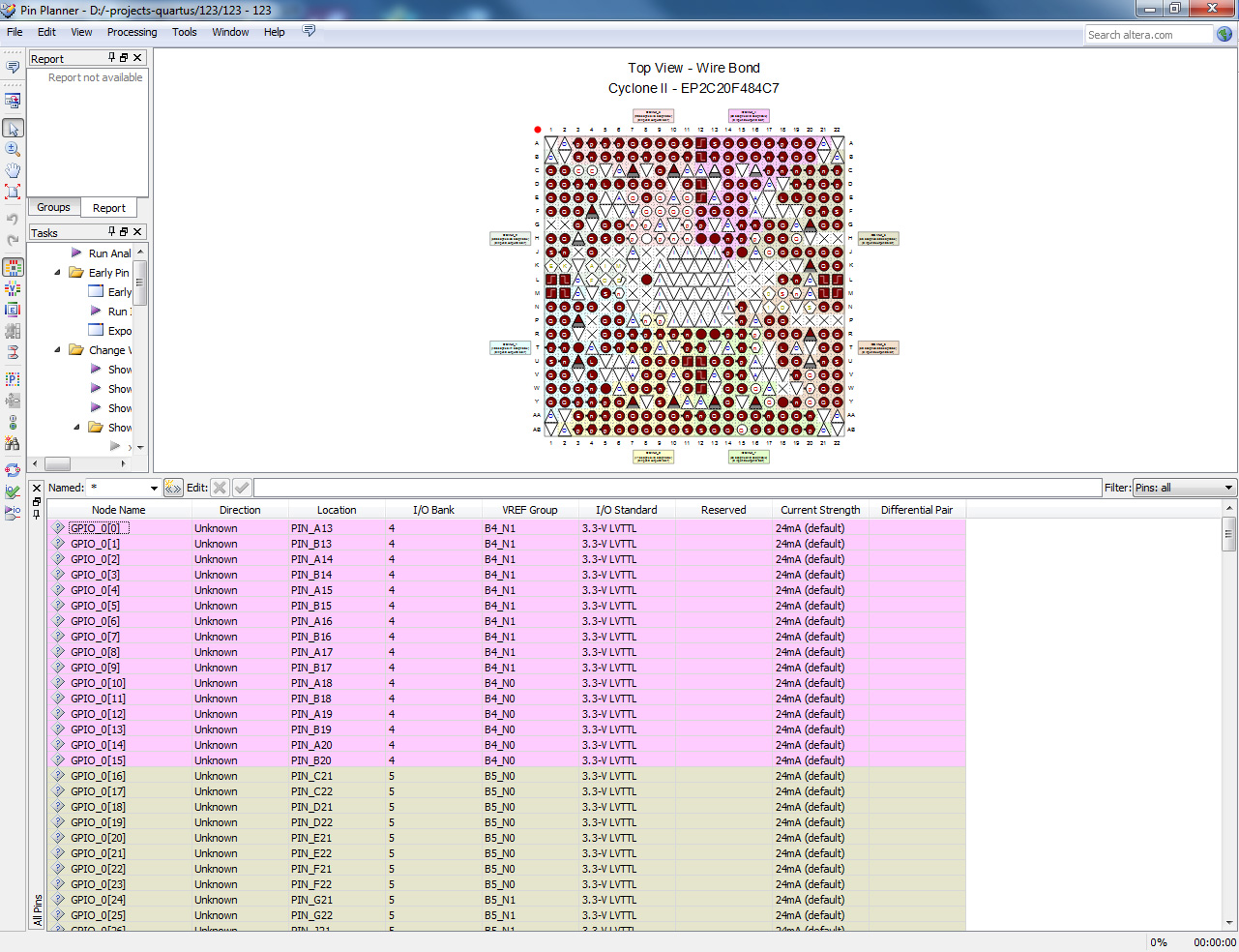Open the Filter Pins: all dropdown
The height and width of the screenshot is (952, 1239).
pyautogui.click(x=1185, y=488)
